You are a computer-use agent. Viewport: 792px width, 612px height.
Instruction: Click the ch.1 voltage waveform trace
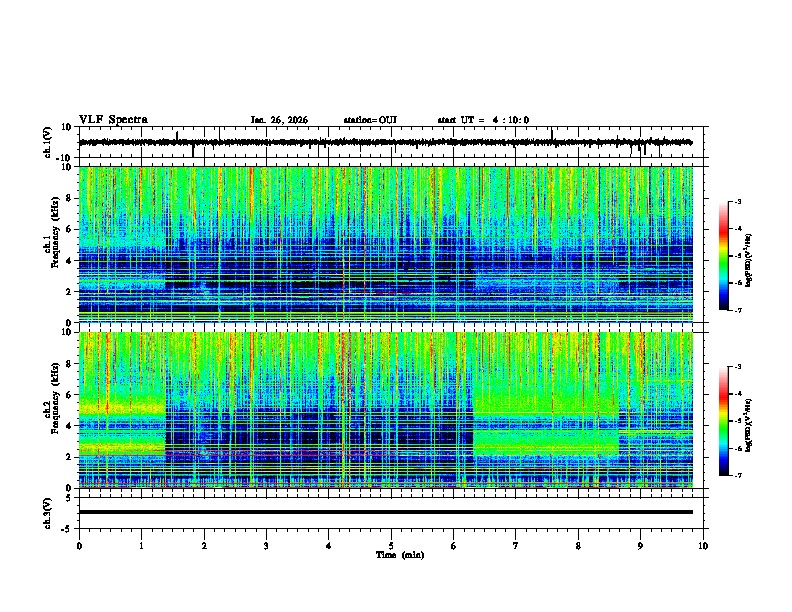[385, 142]
